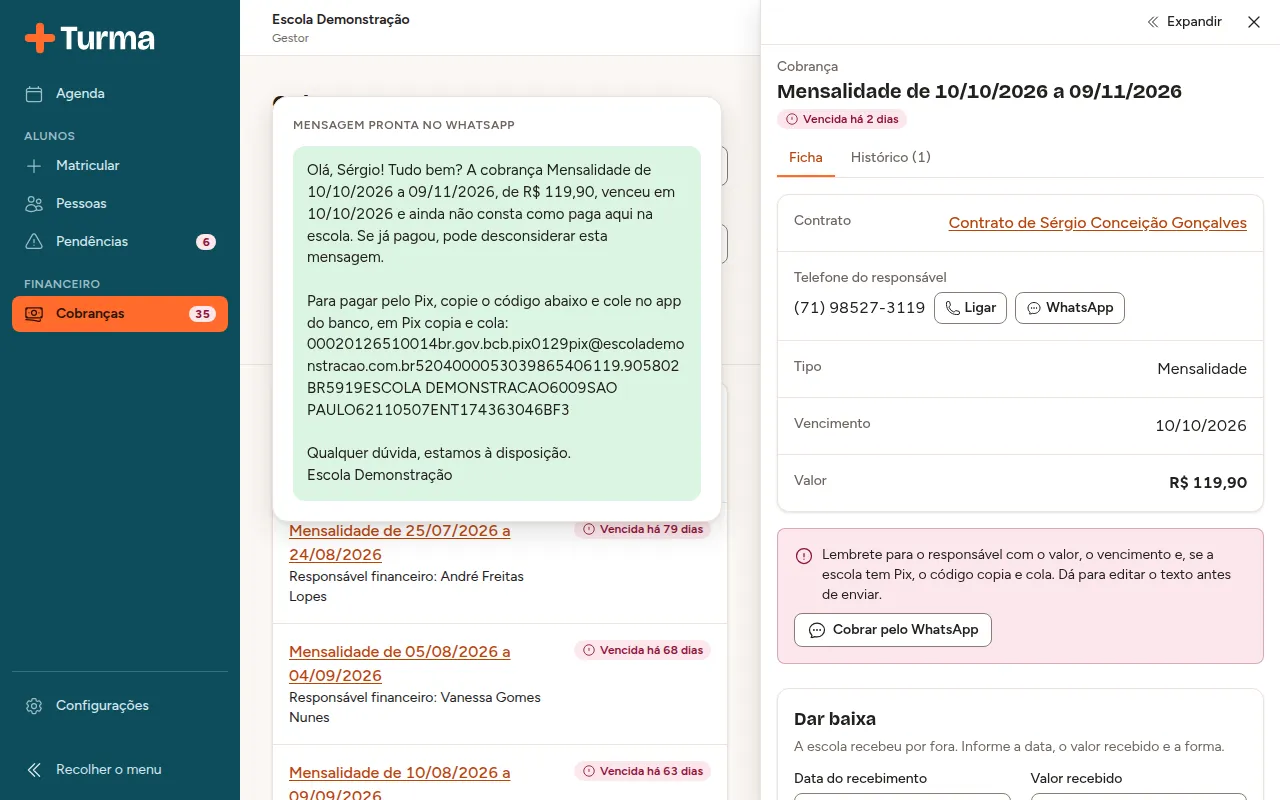This screenshot has height=800, width=1280.
Task: Click the phone number (71) 98527-3119
Action: 860,308
